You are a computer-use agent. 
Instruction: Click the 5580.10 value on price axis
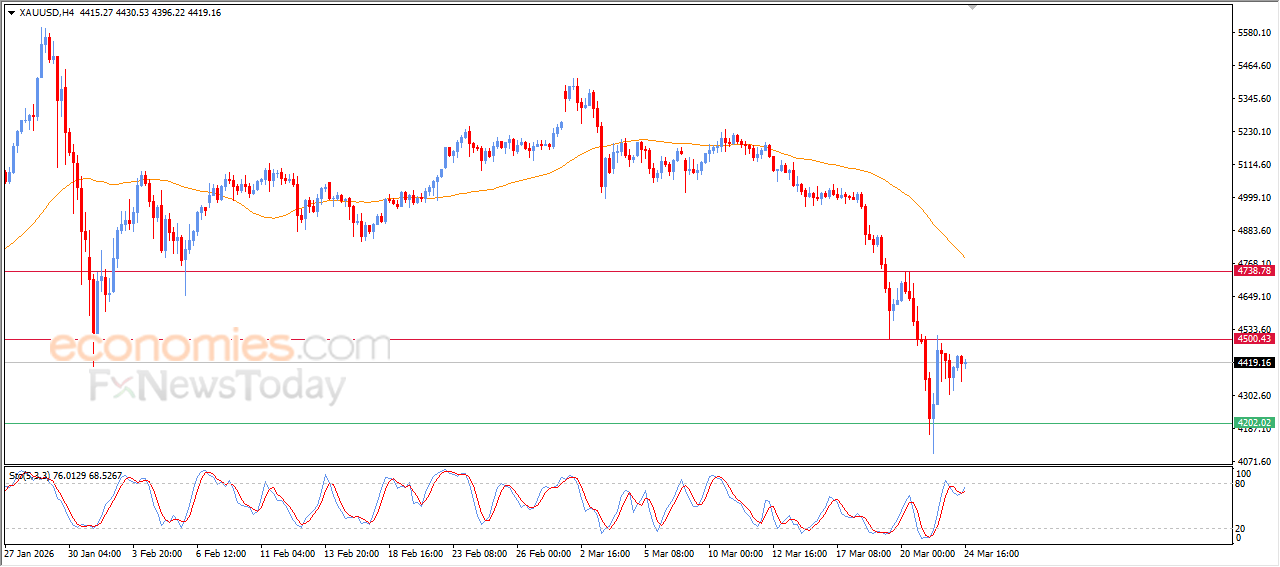point(1254,33)
